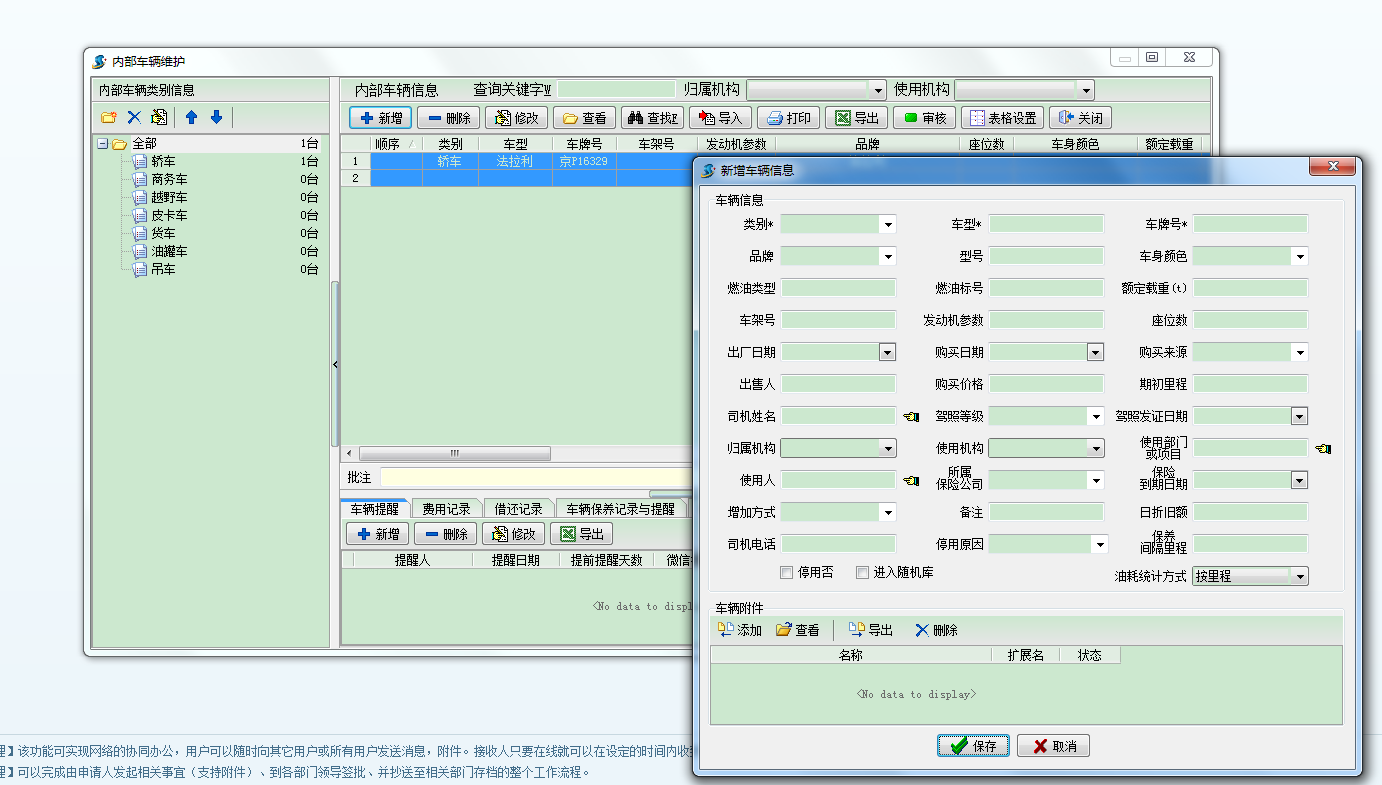Click the 保存 (Save) button
The height and width of the screenshot is (785, 1382).
(971, 745)
